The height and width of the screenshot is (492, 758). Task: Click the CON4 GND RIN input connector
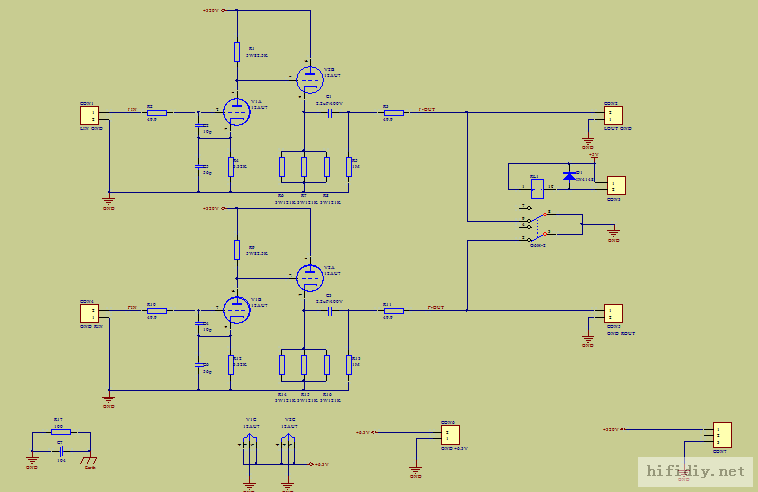click(89, 314)
